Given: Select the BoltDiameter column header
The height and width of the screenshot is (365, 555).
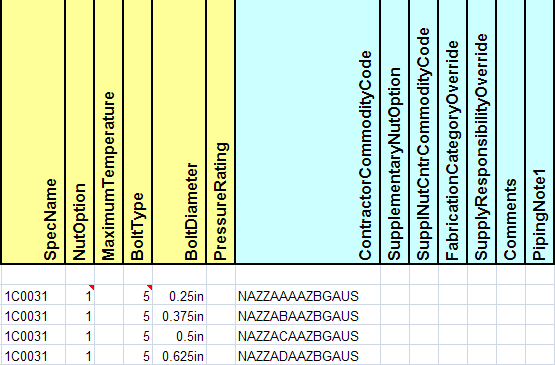Looking at the screenshot, I should click(x=179, y=132).
